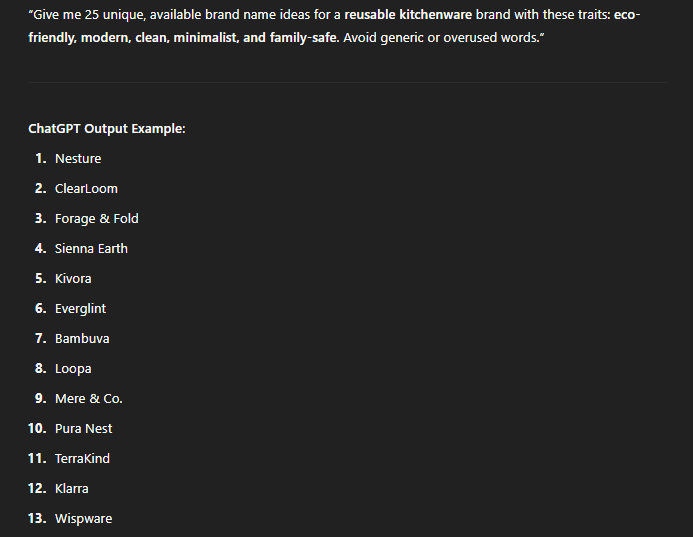Click on the 'Bambuva' entry
This screenshot has width=693, height=537.
(x=82, y=339)
